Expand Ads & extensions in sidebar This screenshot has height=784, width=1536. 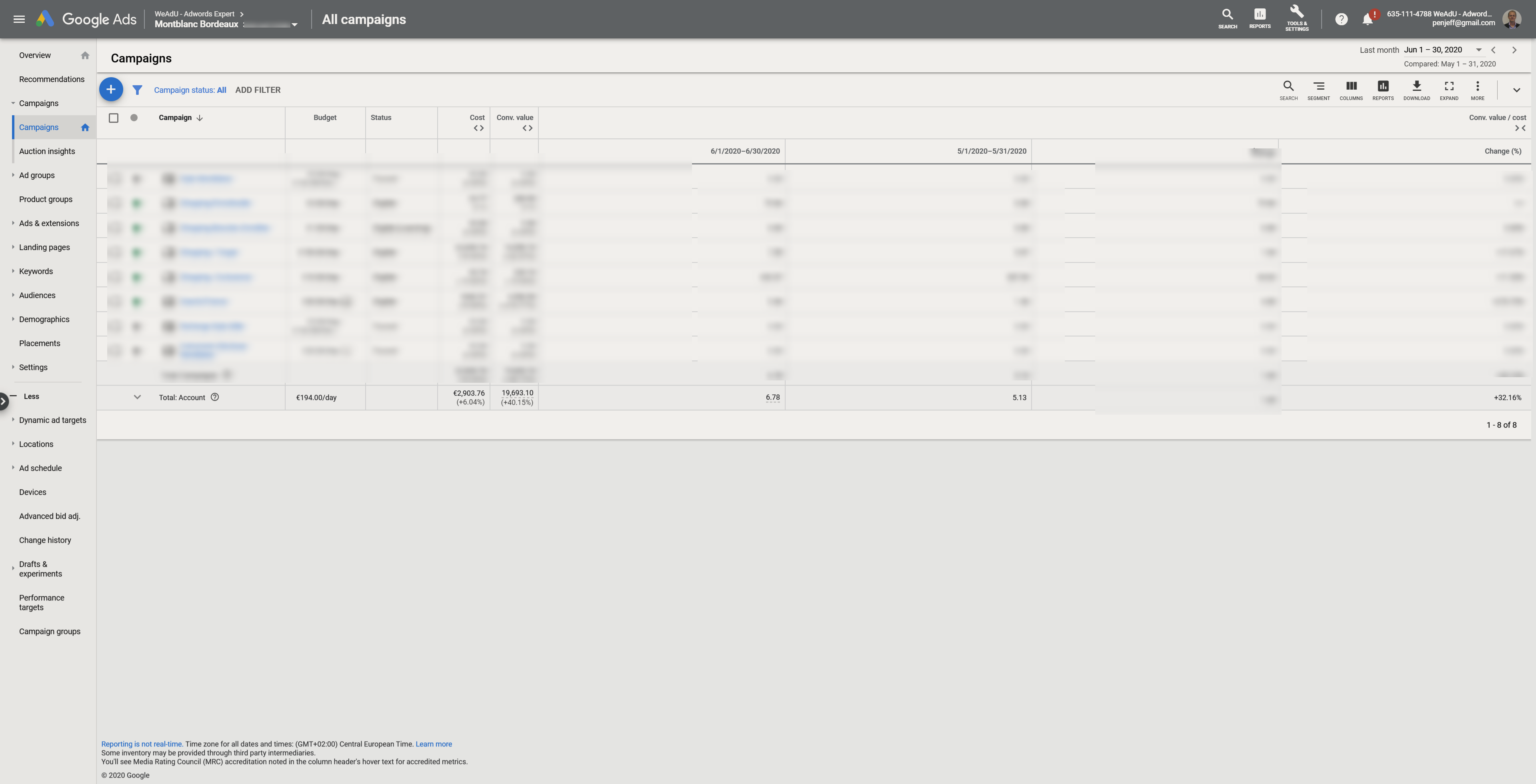point(13,223)
